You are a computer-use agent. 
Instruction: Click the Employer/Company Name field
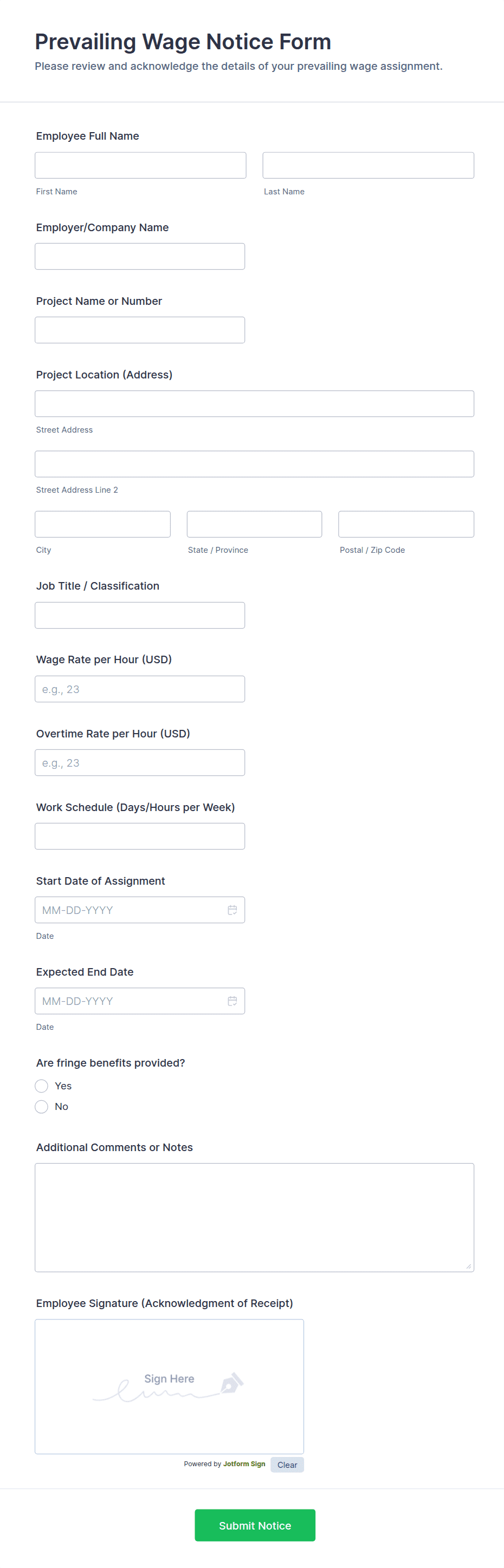click(x=140, y=256)
